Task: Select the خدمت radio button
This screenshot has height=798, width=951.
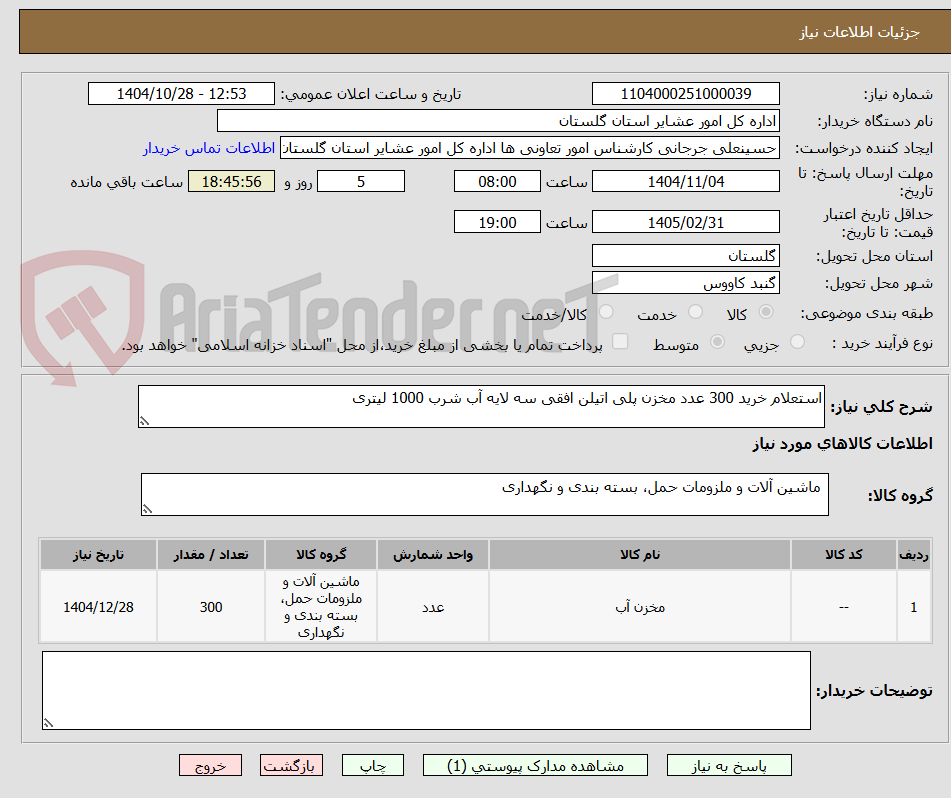Action: 695,312
